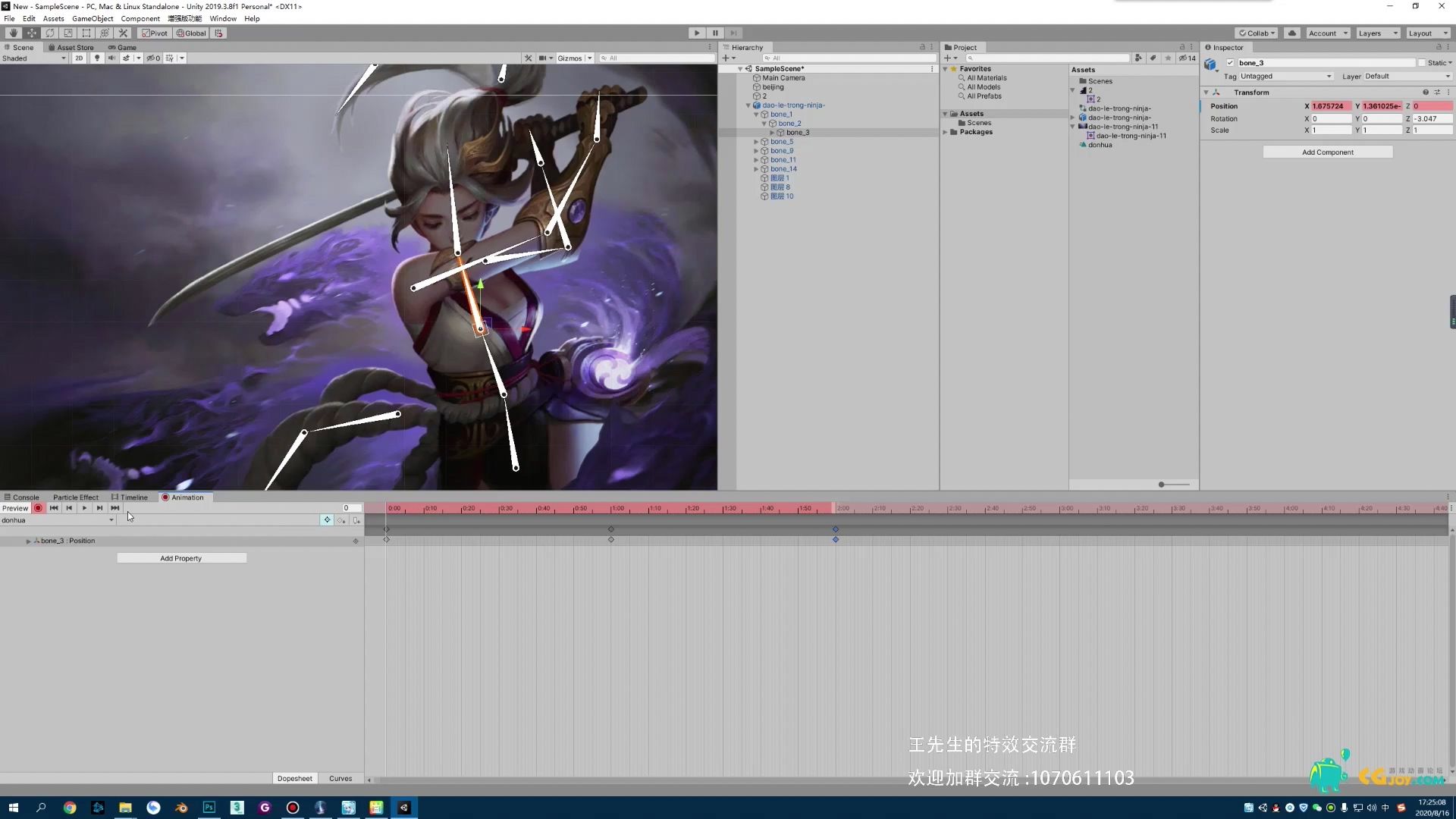Screen dimensions: 1456x819
Task: Toggle 2D view mode in Scene
Action: tap(79, 58)
